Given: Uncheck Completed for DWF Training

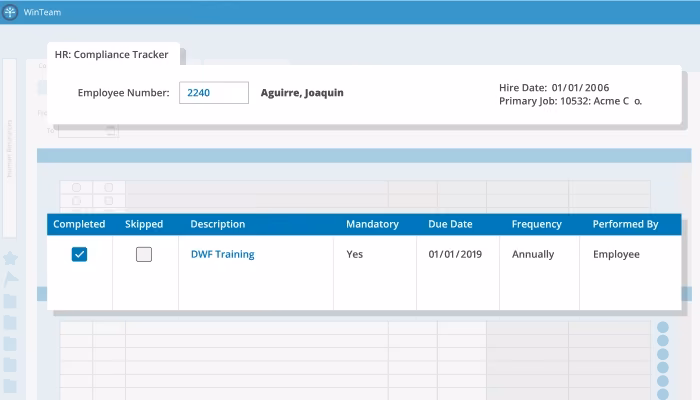Looking at the screenshot, I should coord(79,254).
